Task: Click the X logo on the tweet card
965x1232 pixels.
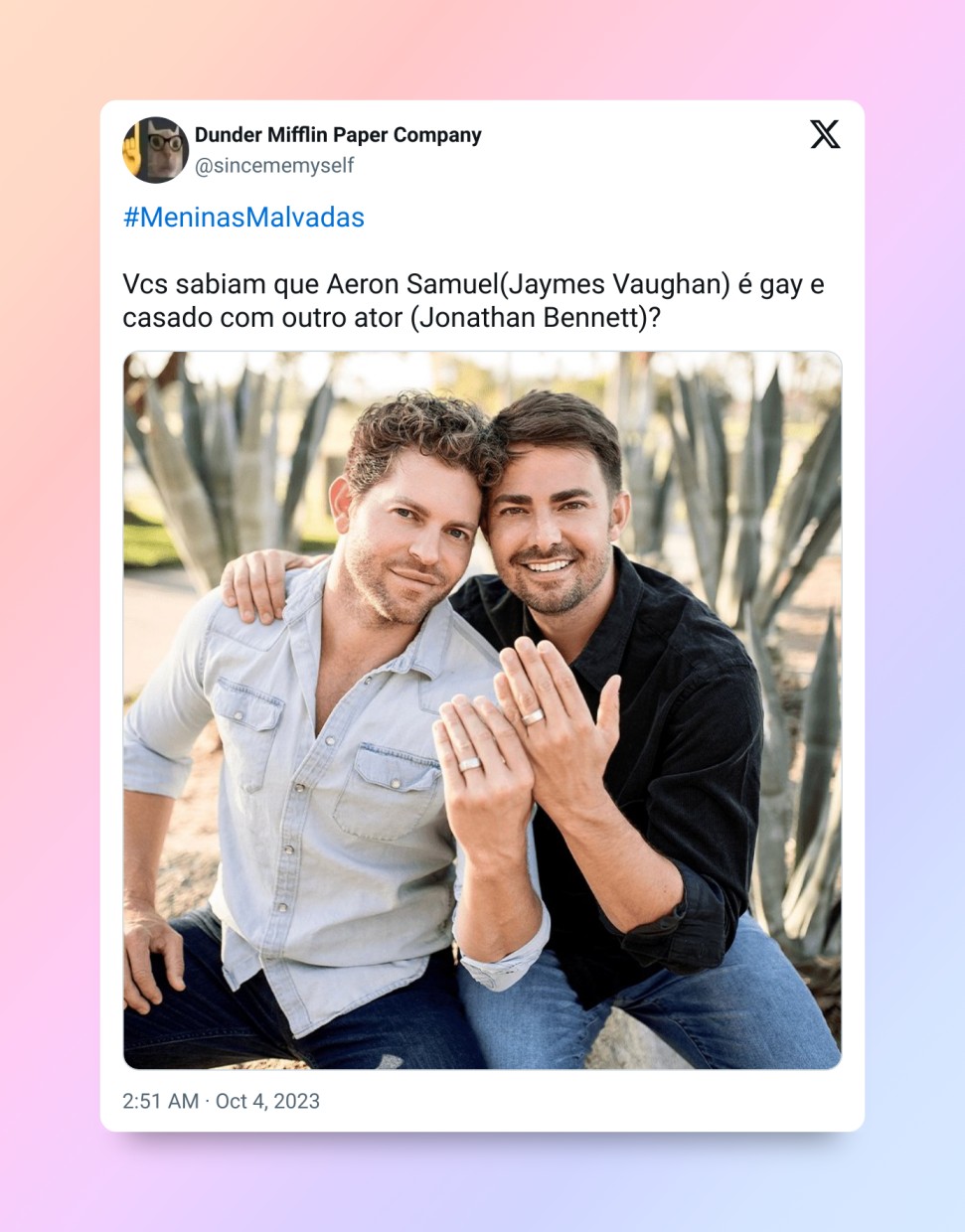Action: 825,134
